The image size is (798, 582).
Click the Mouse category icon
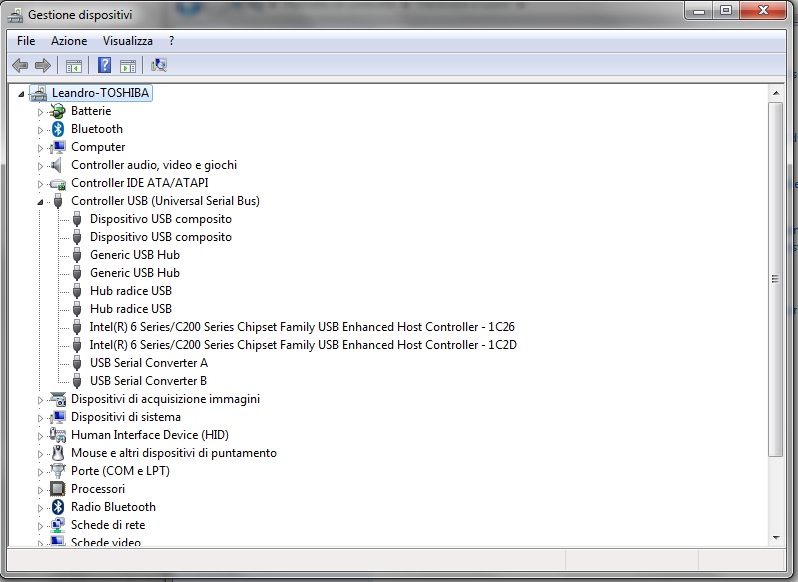click(58, 453)
